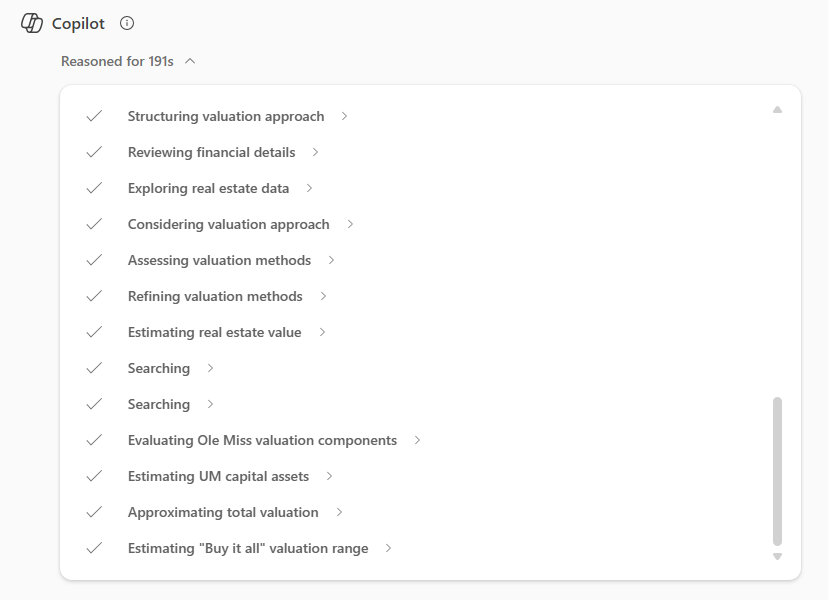Open Estimating UM capital assets step

[218, 476]
